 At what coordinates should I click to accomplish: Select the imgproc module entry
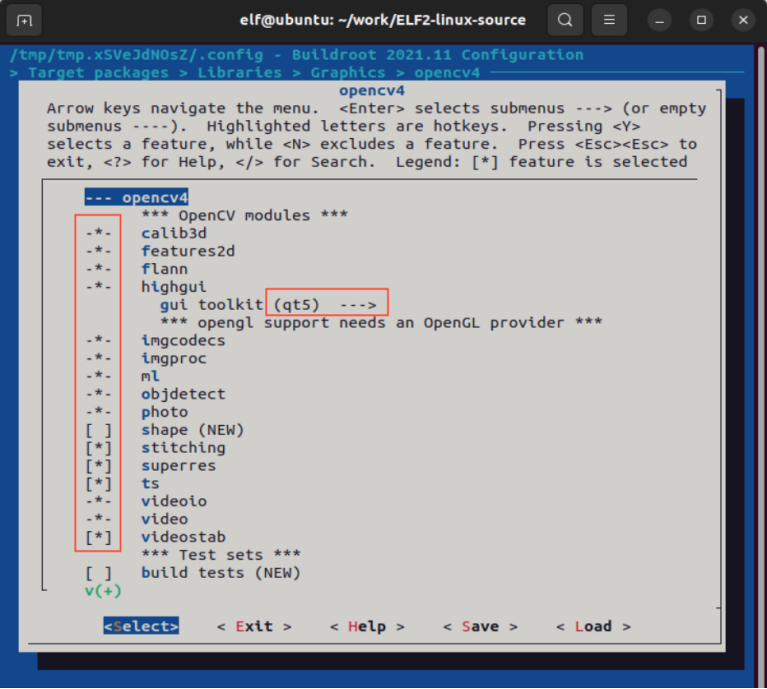click(x=146, y=359)
